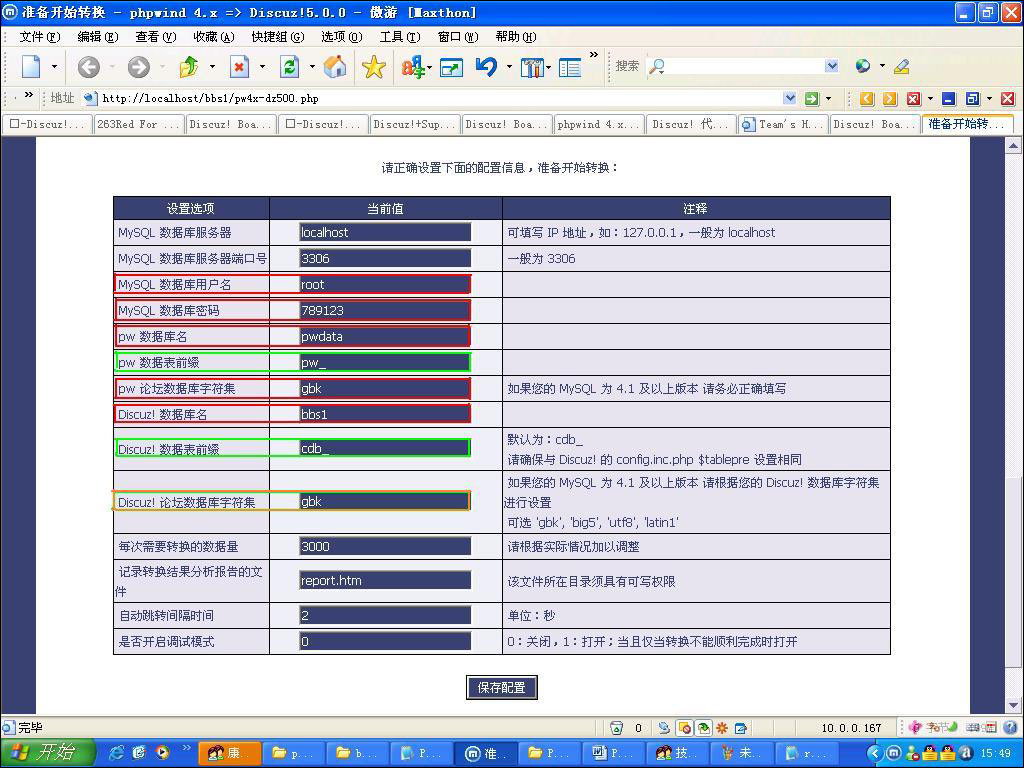Click the report file field report.htm
The height and width of the screenshot is (768, 1024).
click(385, 581)
